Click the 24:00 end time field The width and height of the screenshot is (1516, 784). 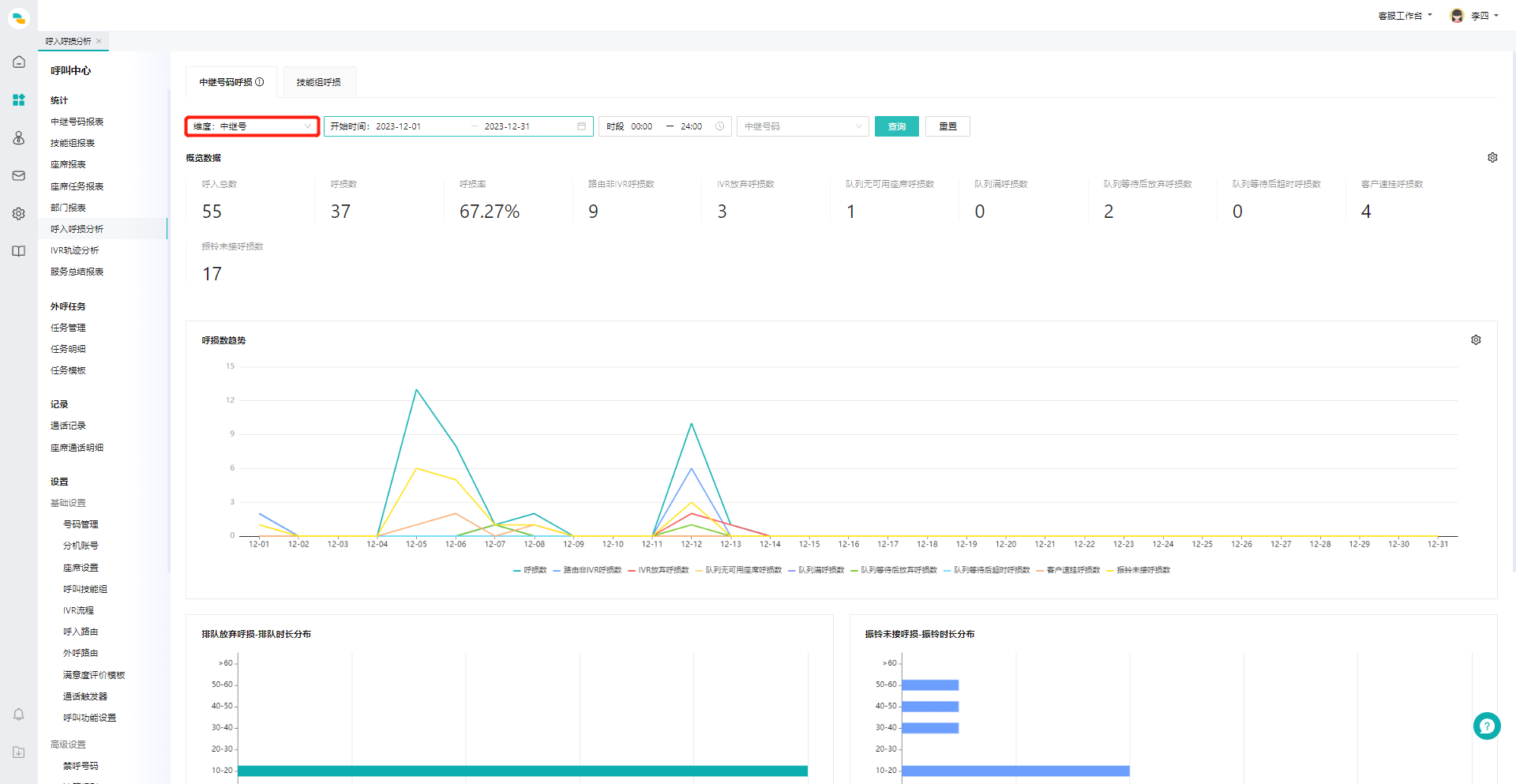[x=692, y=126]
